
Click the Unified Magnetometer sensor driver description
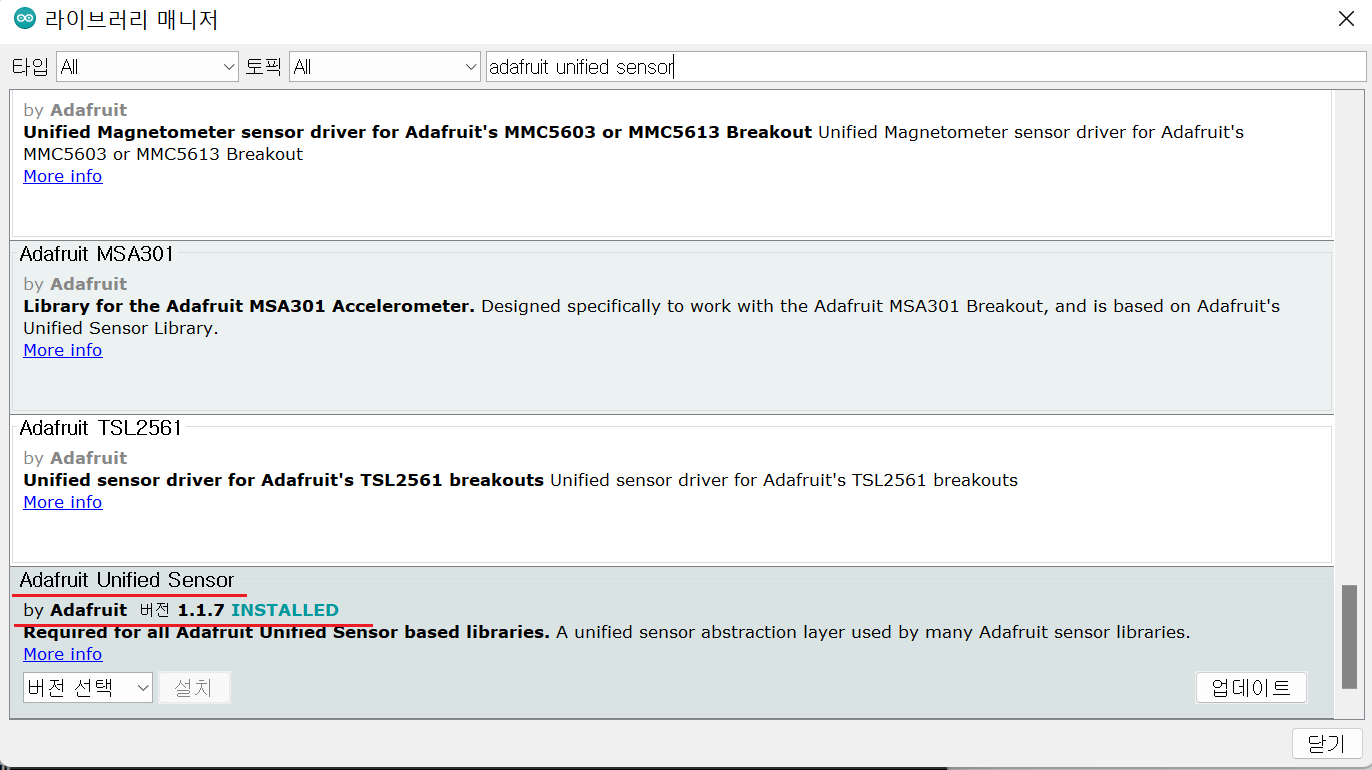[x=633, y=143]
